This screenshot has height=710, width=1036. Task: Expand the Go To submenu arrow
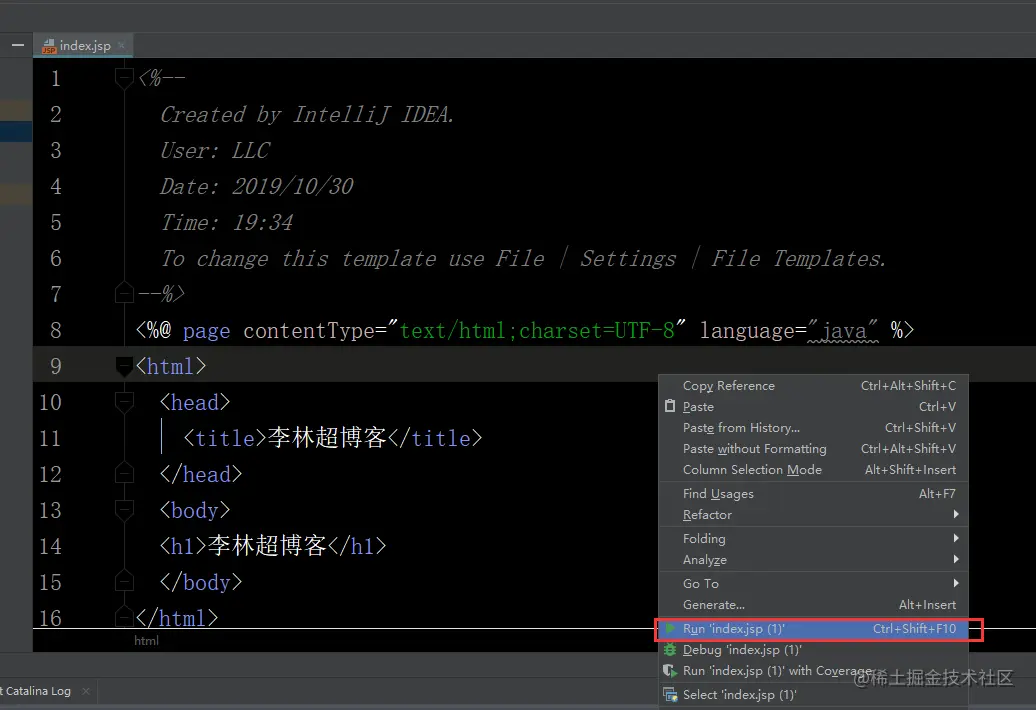coord(956,583)
